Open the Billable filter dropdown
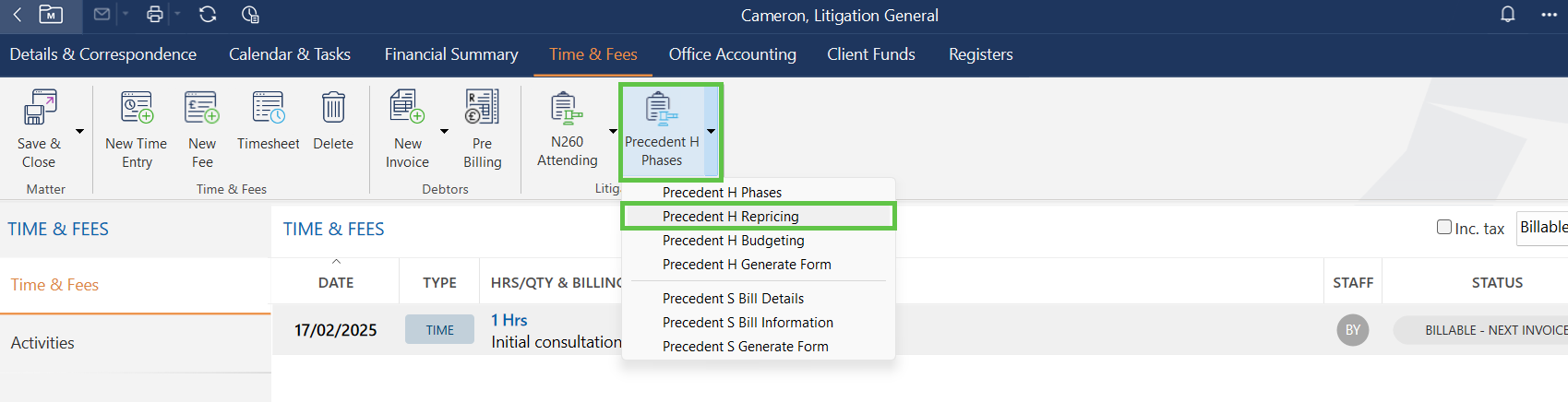Image resolution: width=1568 pixels, height=402 pixels. coord(1541,227)
